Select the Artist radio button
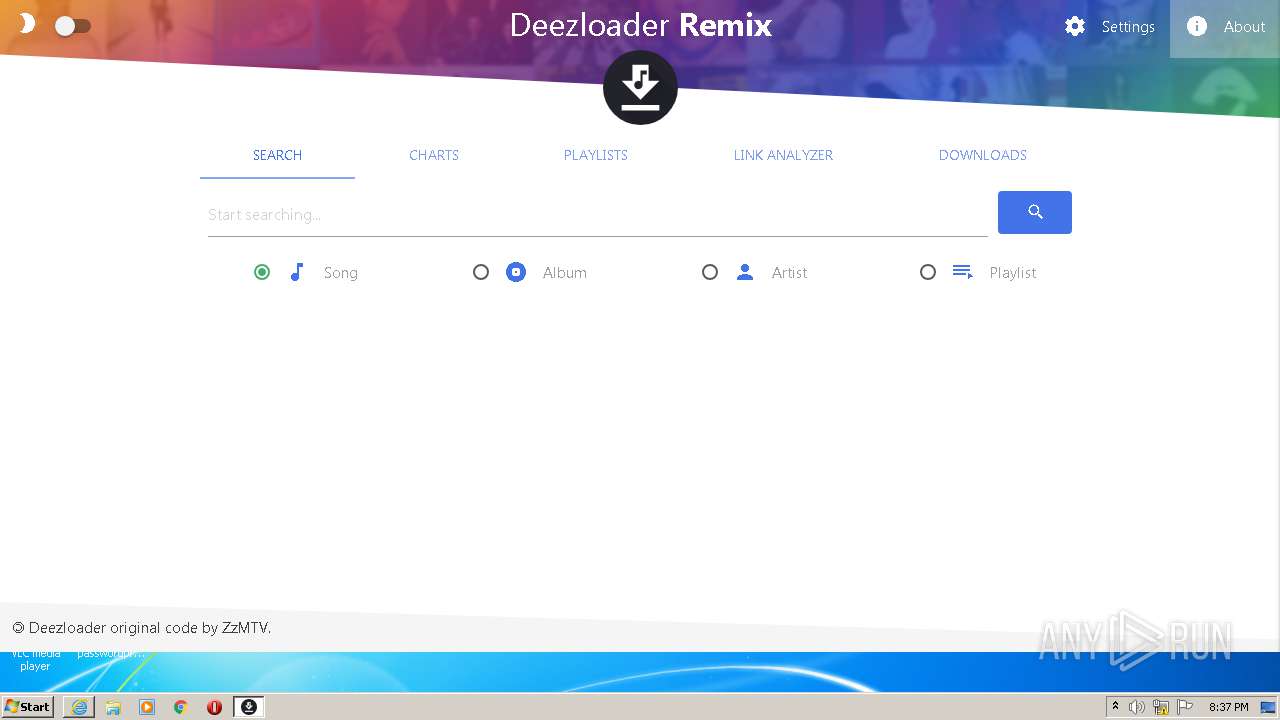 click(x=710, y=272)
